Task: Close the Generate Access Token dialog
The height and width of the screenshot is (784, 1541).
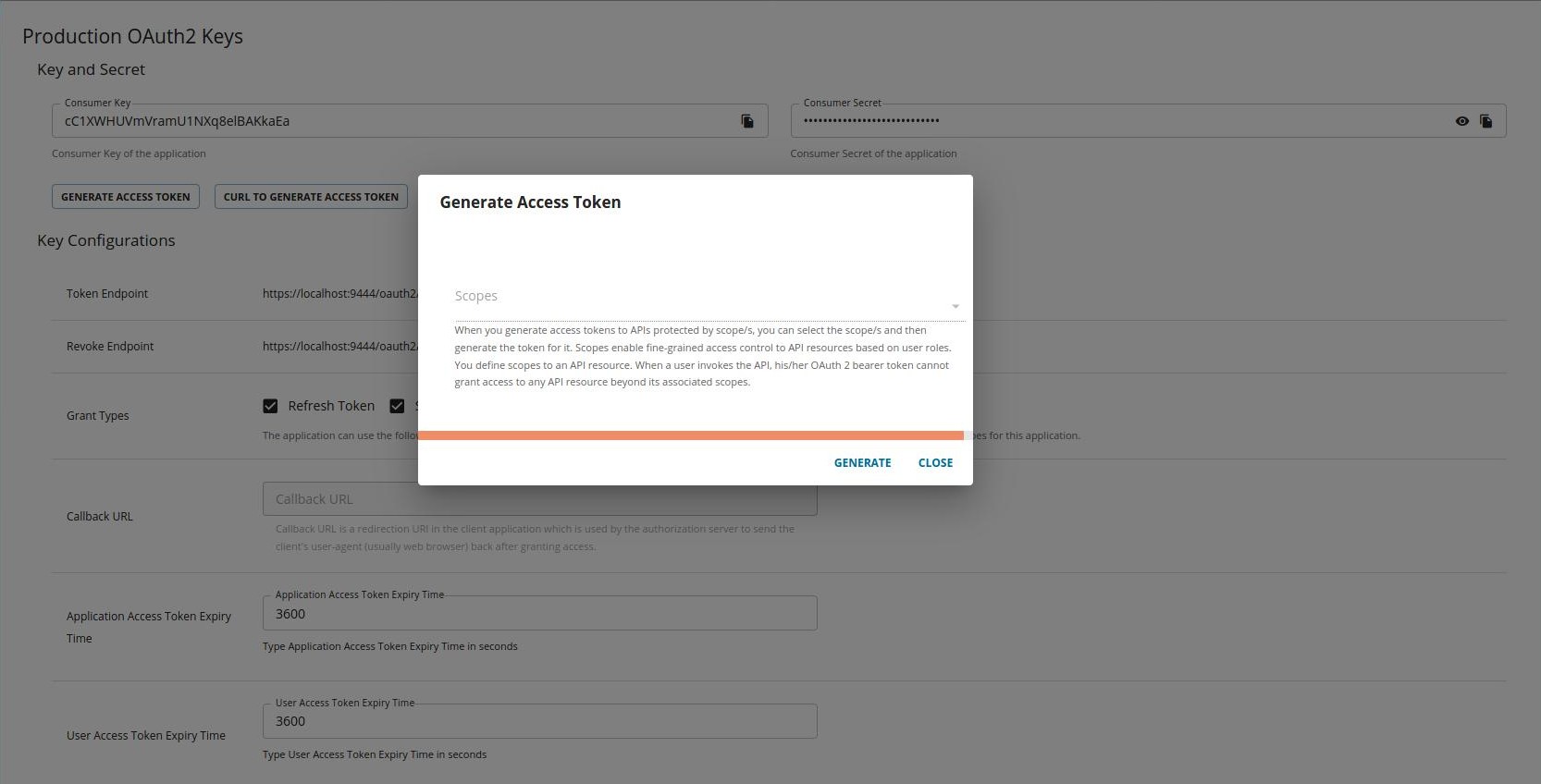Action: point(935,462)
